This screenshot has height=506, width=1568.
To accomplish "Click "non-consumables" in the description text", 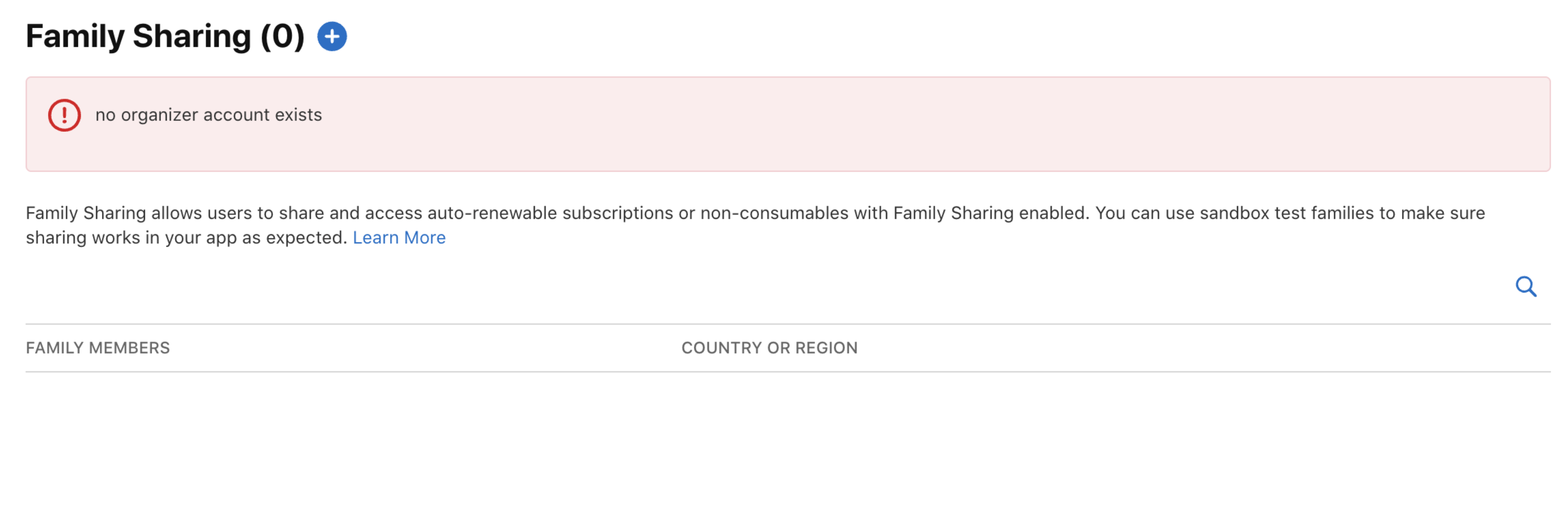I will click(774, 213).
